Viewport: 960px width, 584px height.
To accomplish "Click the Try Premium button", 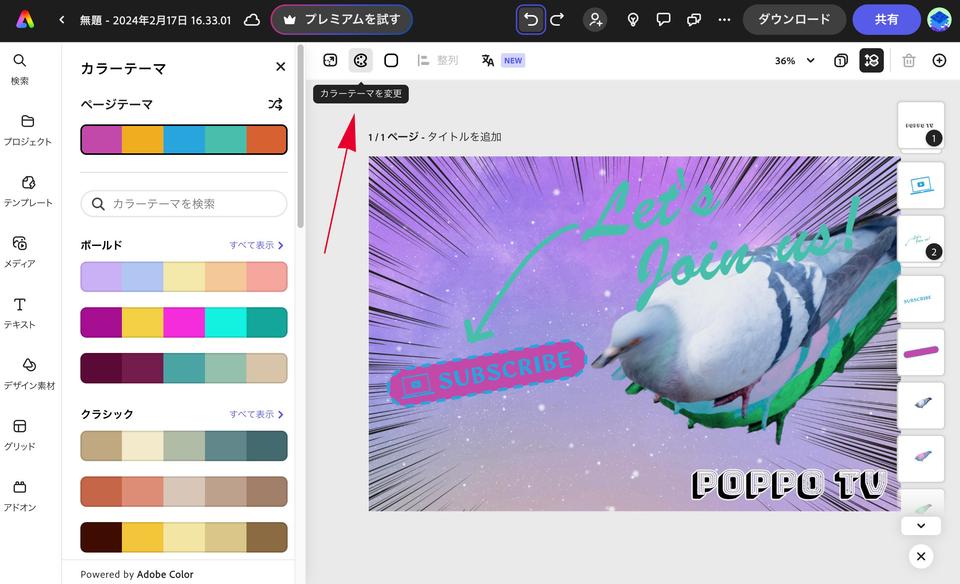I will (x=341, y=19).
